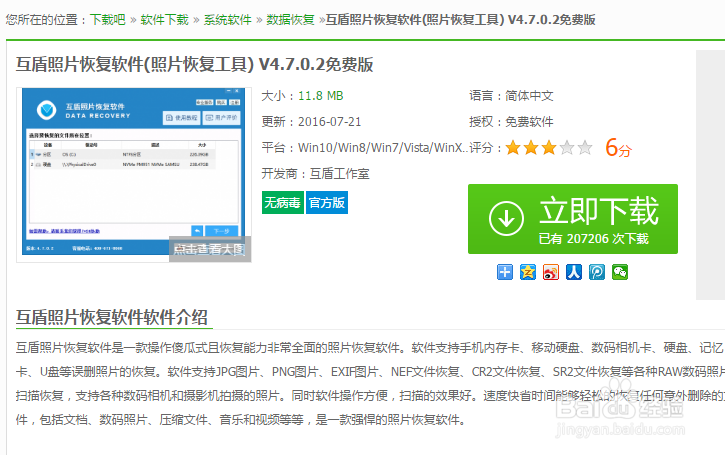Click the third rating star
This screenshot has height=455, width=725.
coord(549,148)
